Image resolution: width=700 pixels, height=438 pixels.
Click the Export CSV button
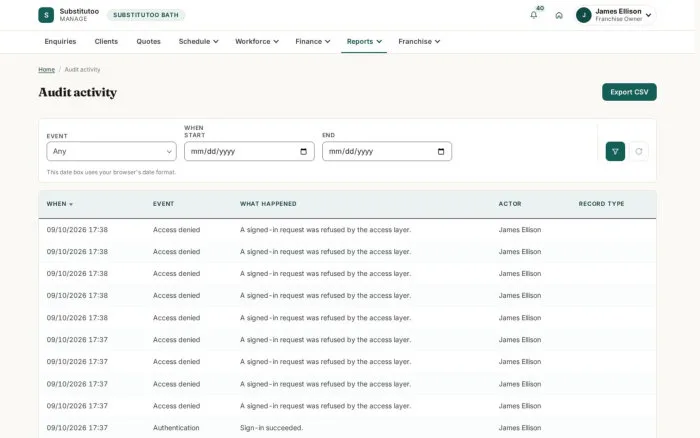click(x=629, y=92)
